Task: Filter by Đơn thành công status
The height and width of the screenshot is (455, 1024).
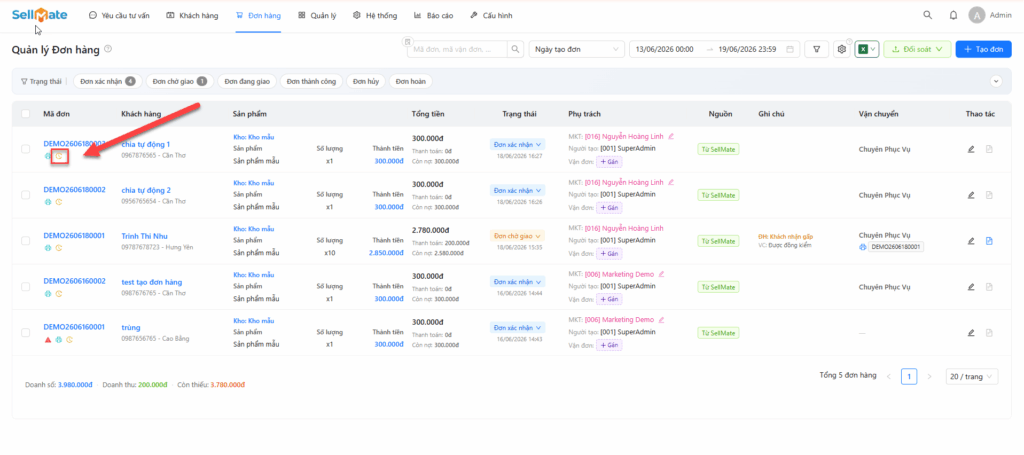Action: pos(312,82)
